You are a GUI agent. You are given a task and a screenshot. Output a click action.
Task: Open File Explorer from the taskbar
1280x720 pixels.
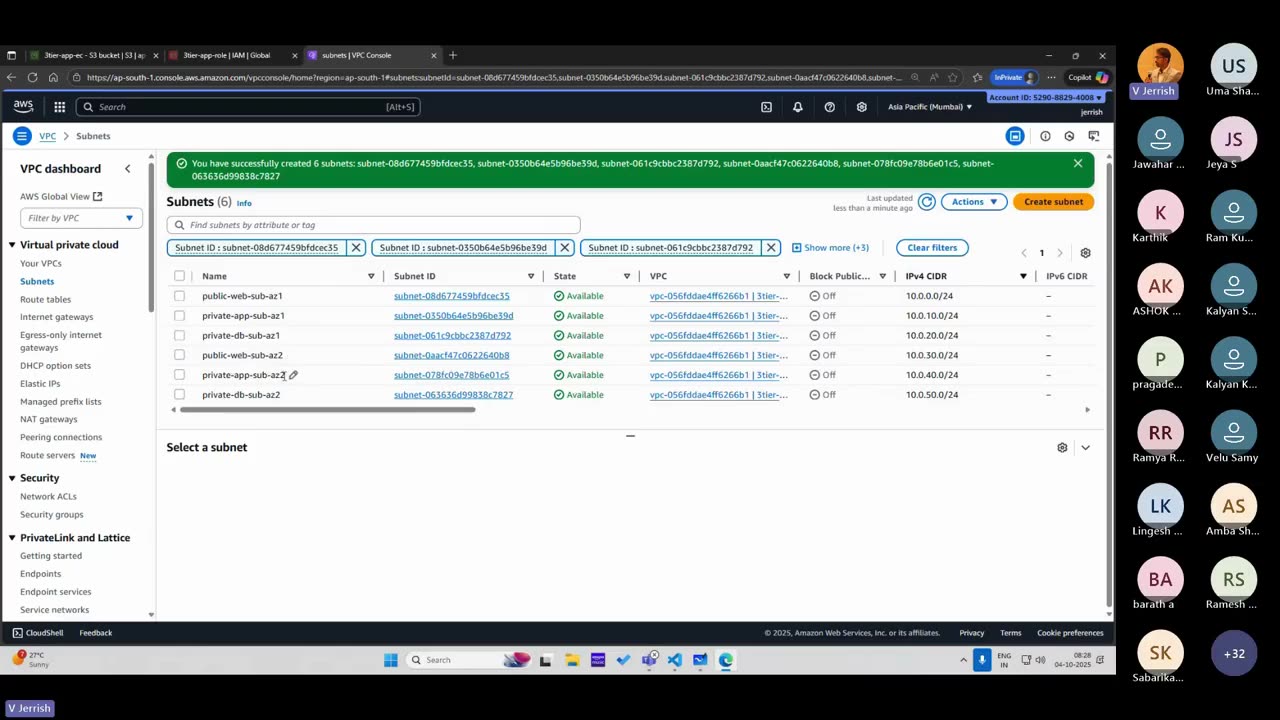(572, 660)
